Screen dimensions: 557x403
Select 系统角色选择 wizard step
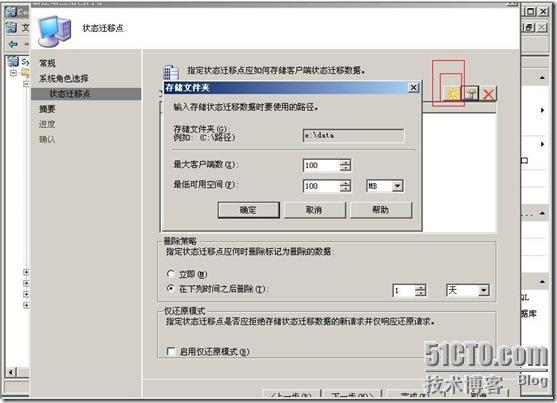coord(64,79)
